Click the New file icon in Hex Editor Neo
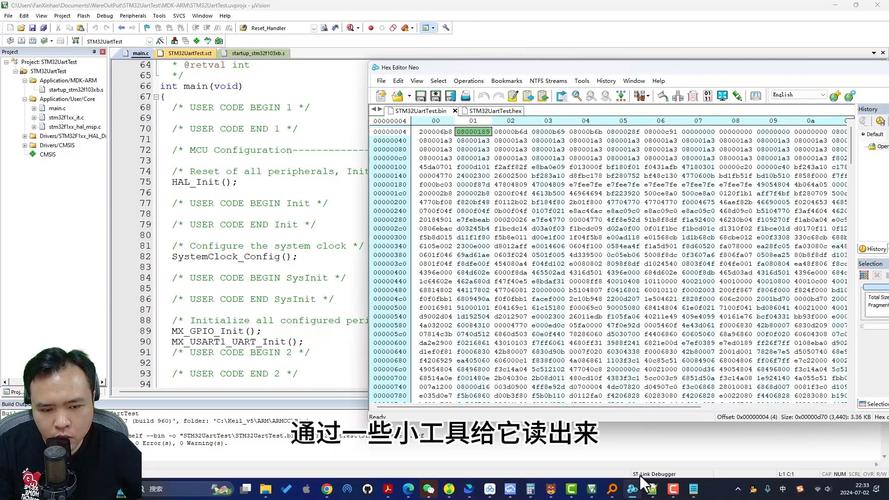This screenshot has width=889, height=500. (381, 96)
